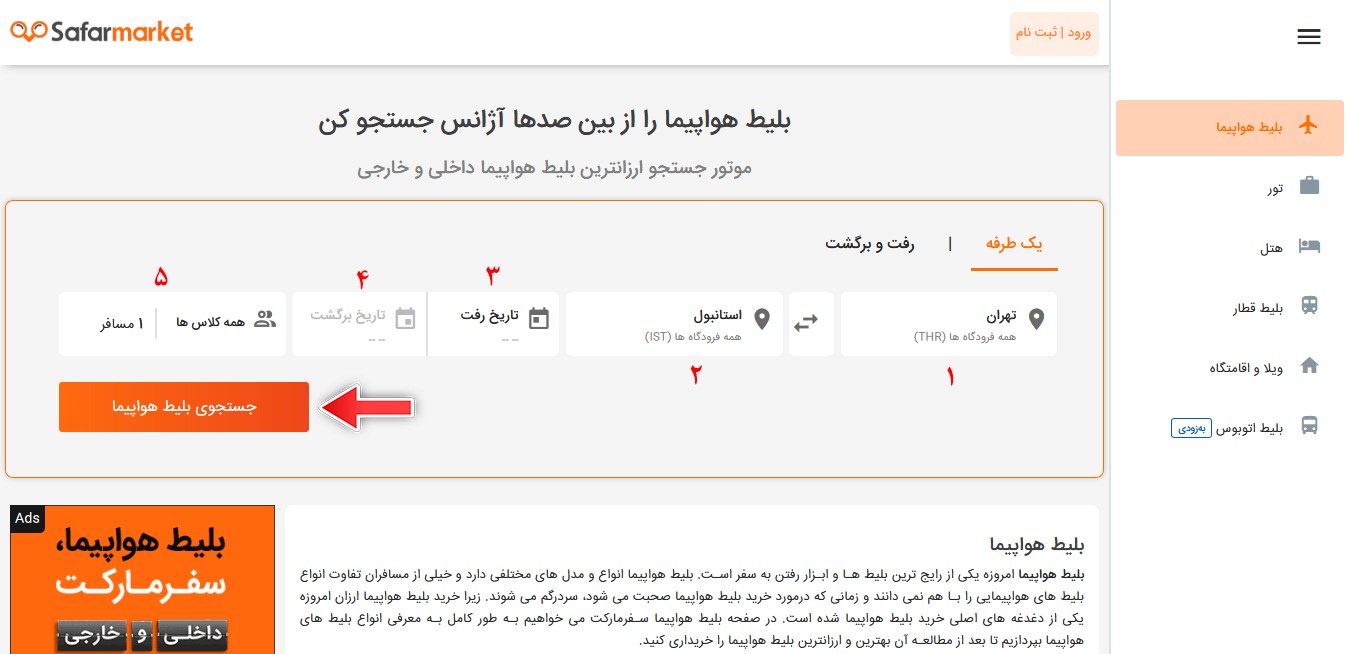
Task: Select هتل in sidebar menu
Action: (x=1230, y=247)
